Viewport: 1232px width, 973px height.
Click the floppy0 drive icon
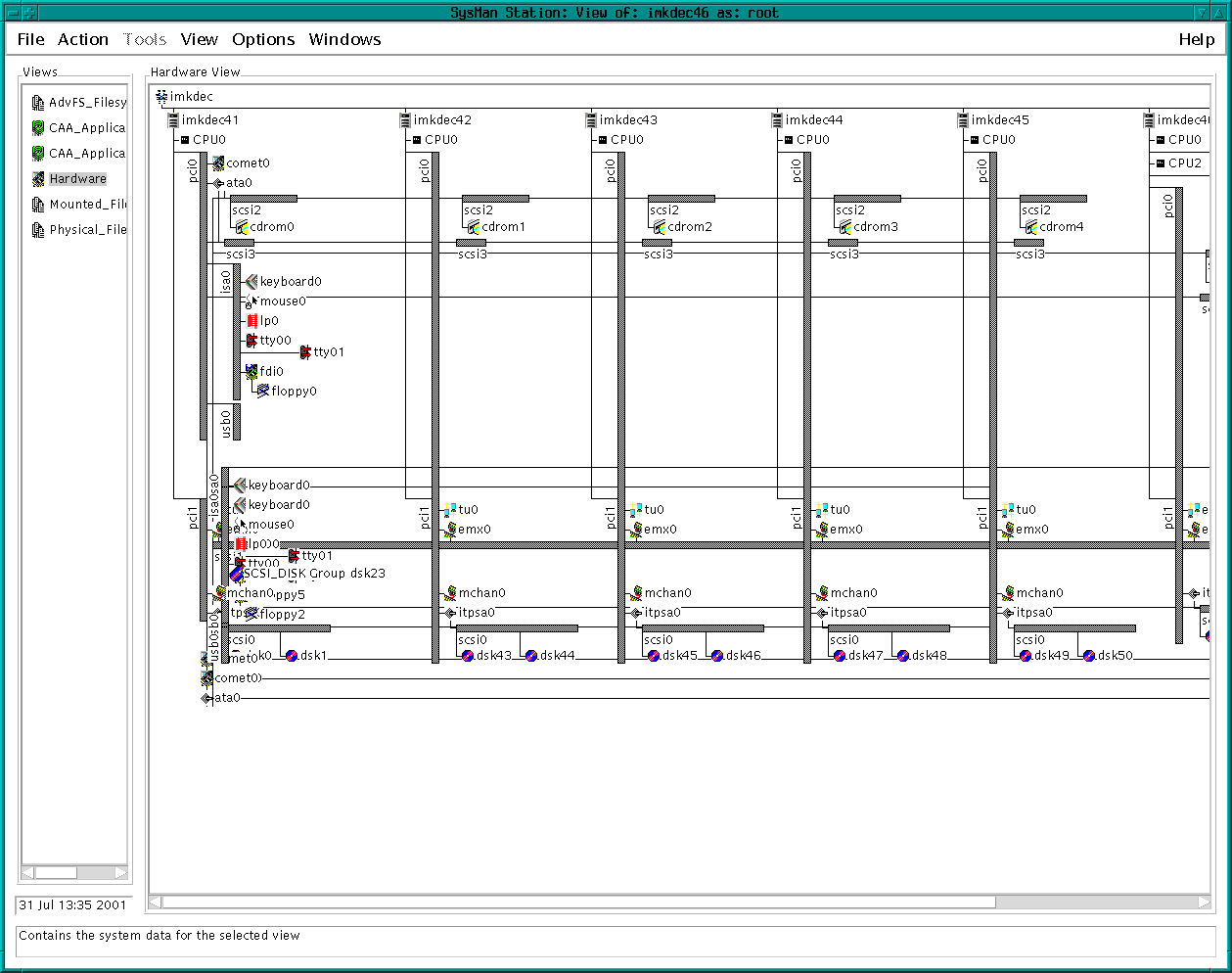pos(263,391)
